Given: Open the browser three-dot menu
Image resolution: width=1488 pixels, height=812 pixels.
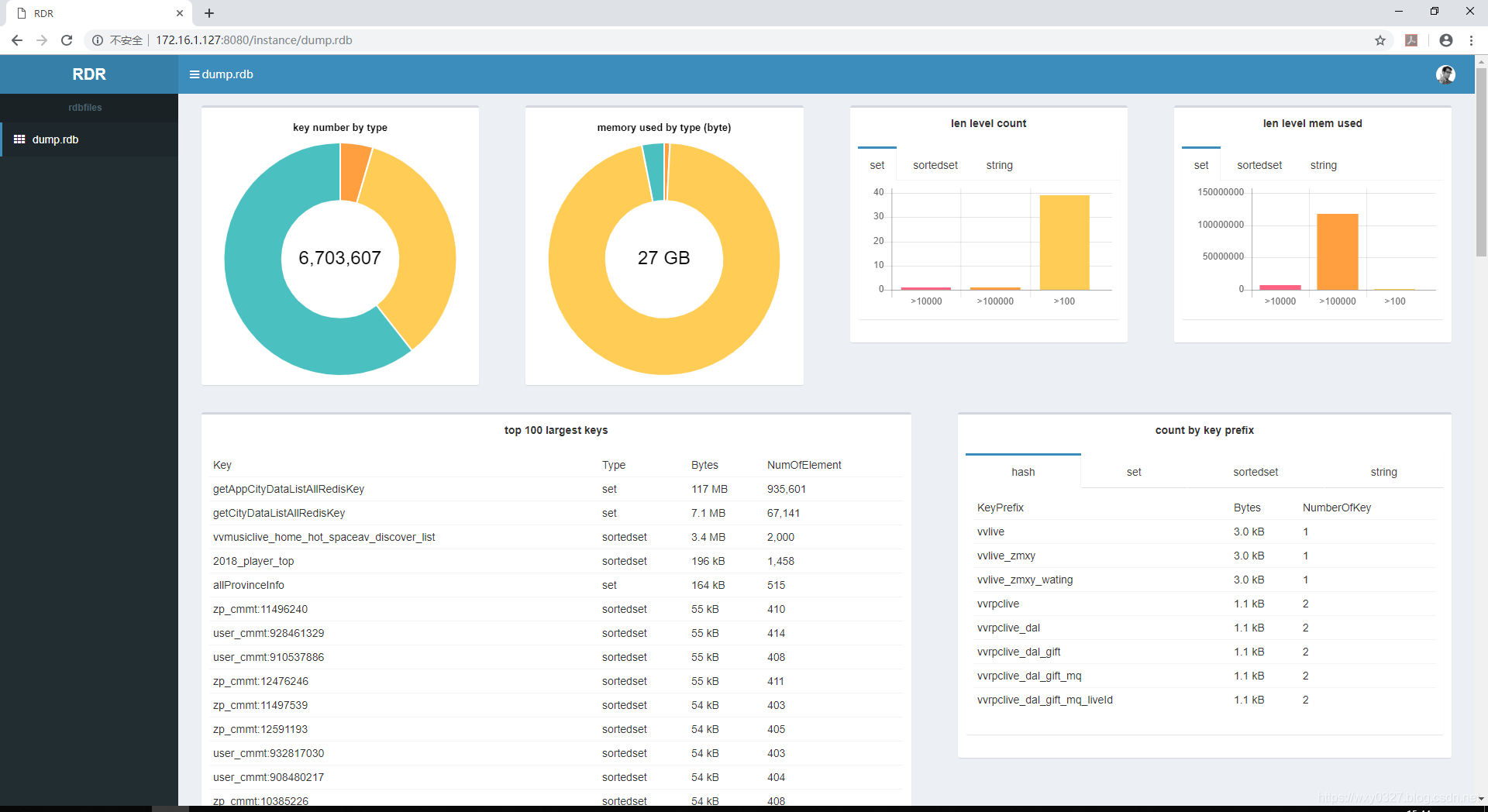Looking at the screenshot, I should [x=1471, y=40].
